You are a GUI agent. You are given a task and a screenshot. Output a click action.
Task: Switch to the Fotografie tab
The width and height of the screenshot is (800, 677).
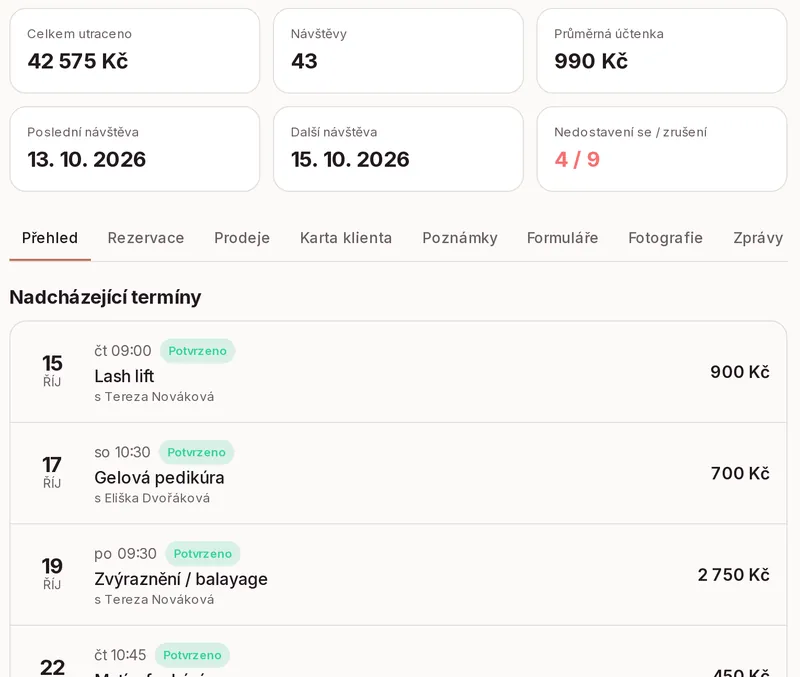pos(665,238)
